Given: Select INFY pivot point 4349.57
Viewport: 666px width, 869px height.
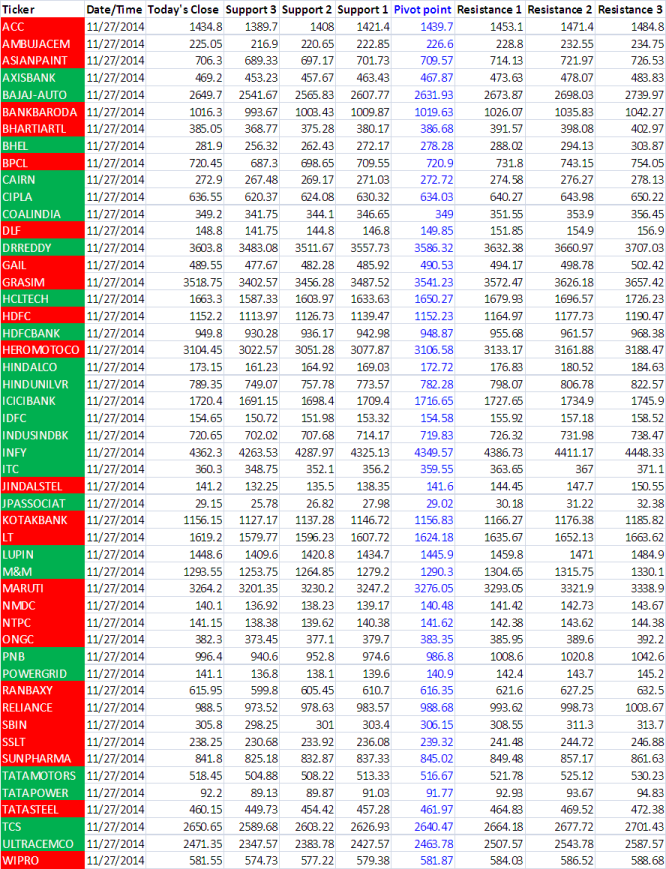Looking at the screenshot, I should click(433, 452).
